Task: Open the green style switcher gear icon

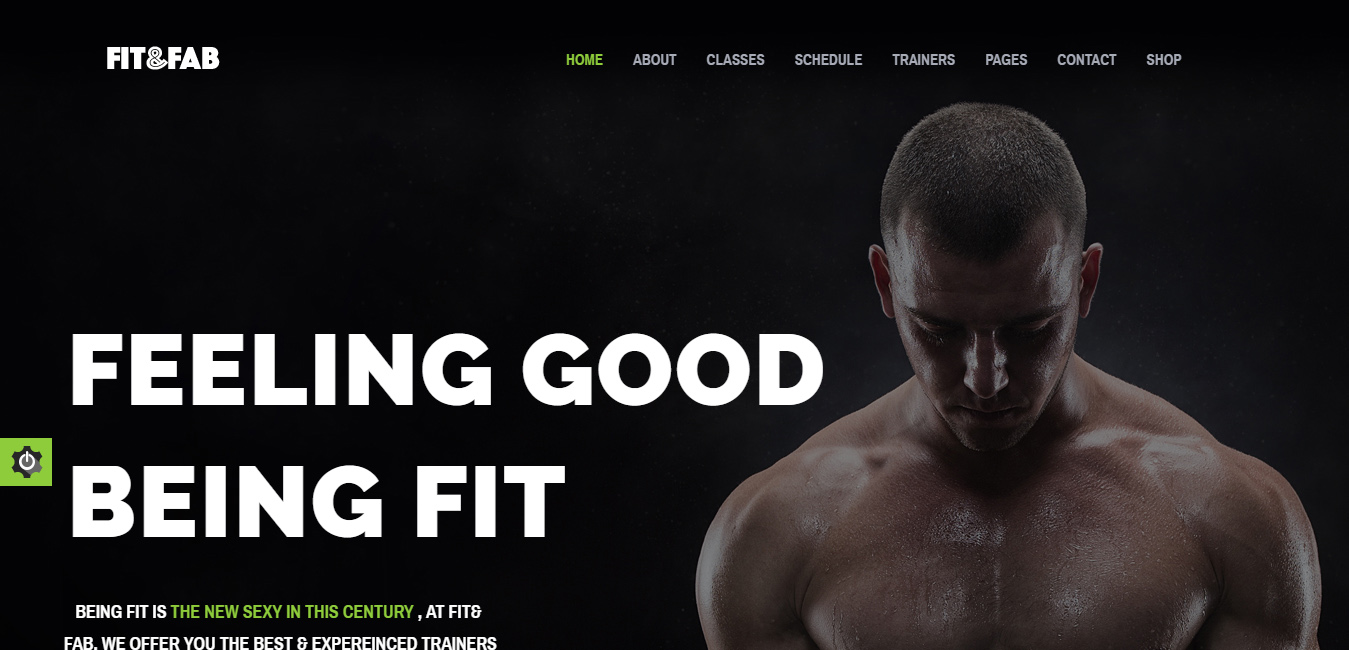Action: (x=26, y=462)
